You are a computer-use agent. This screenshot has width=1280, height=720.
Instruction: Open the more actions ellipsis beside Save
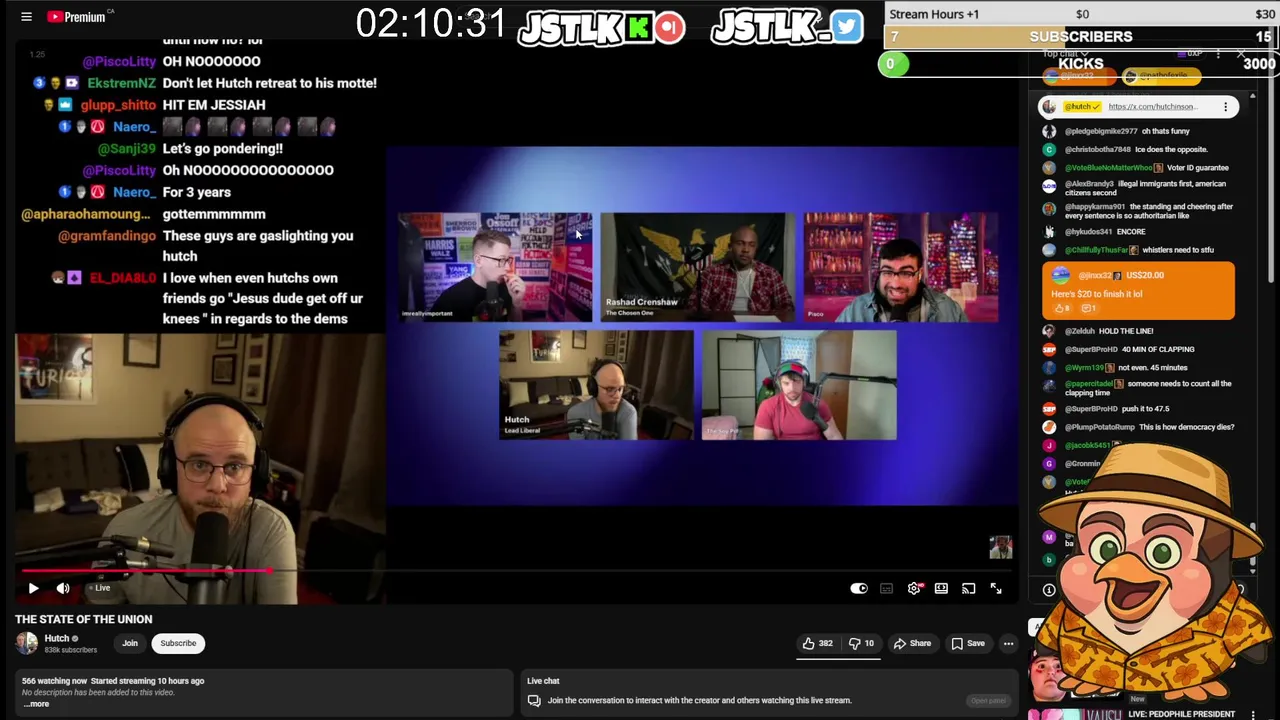pyautogui.click(x=1008, y=643)
